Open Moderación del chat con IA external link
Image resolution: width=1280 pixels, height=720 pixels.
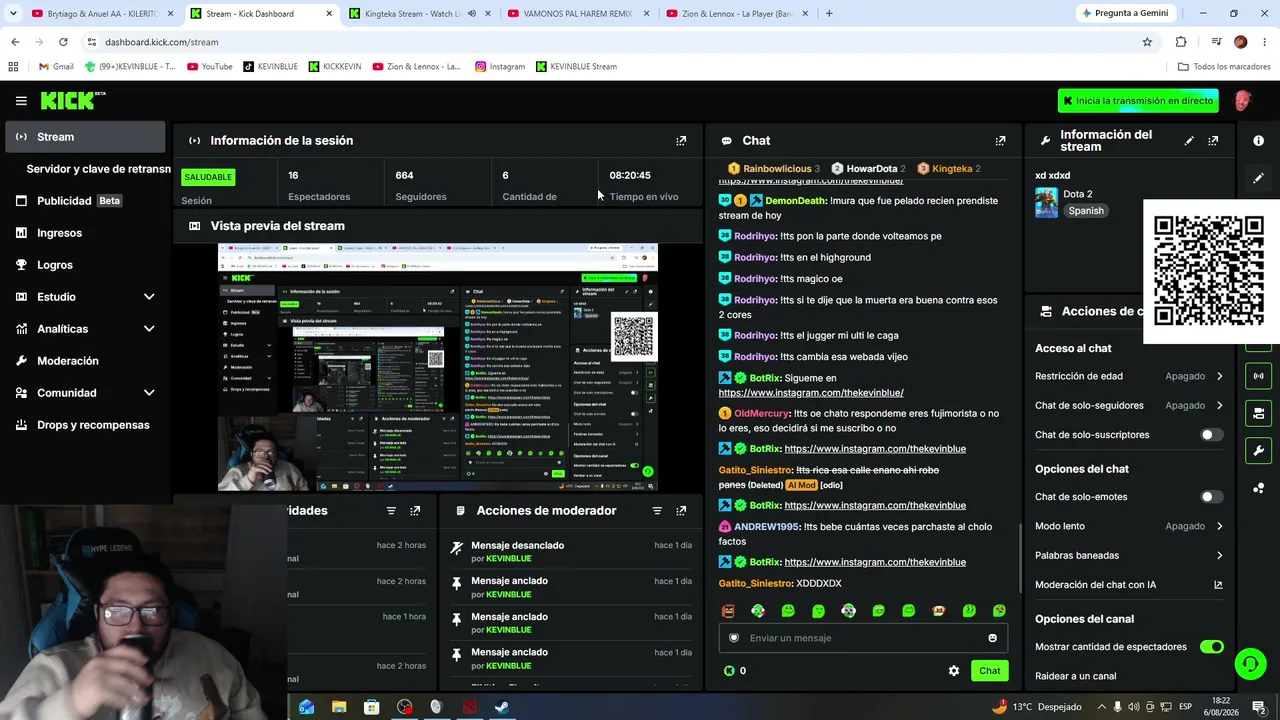coord(1218,585)
